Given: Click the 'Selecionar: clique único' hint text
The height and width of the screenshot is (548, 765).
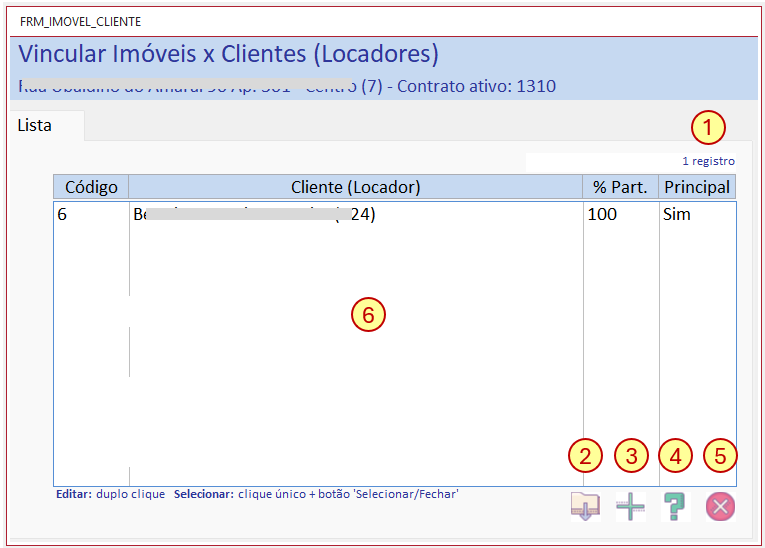Looking at the screenshot, I should click(x=240, y=494).
